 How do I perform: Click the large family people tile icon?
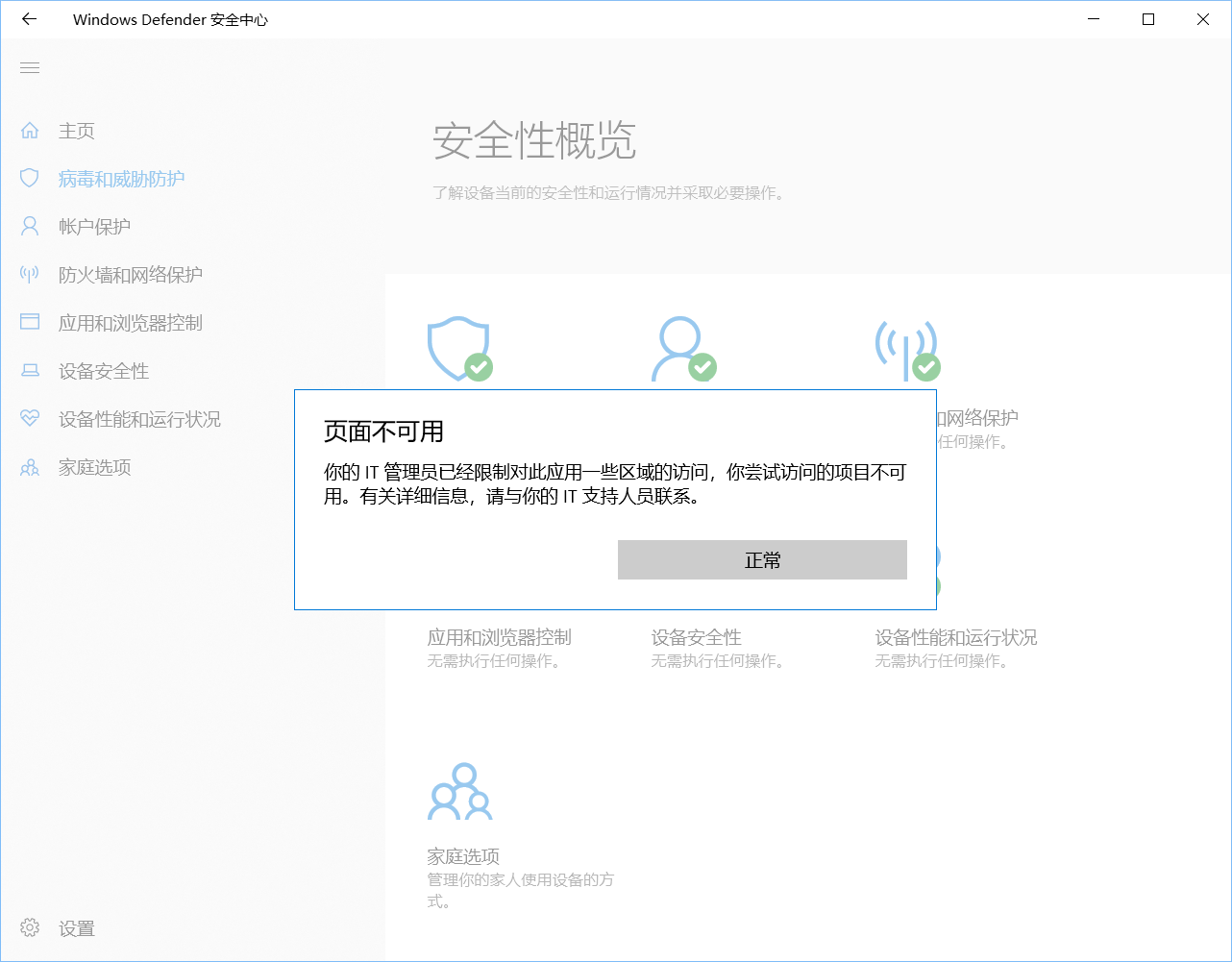(460, 792)
